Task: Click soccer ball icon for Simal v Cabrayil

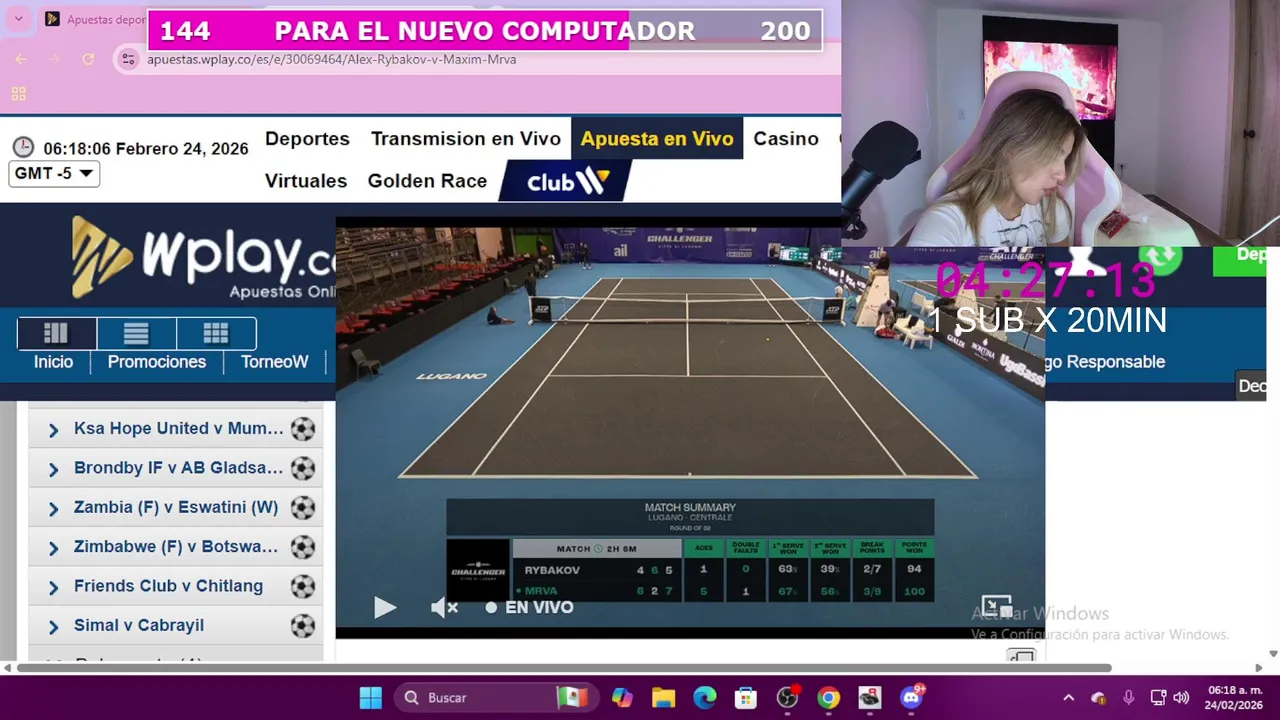Action: click(303, 626)
